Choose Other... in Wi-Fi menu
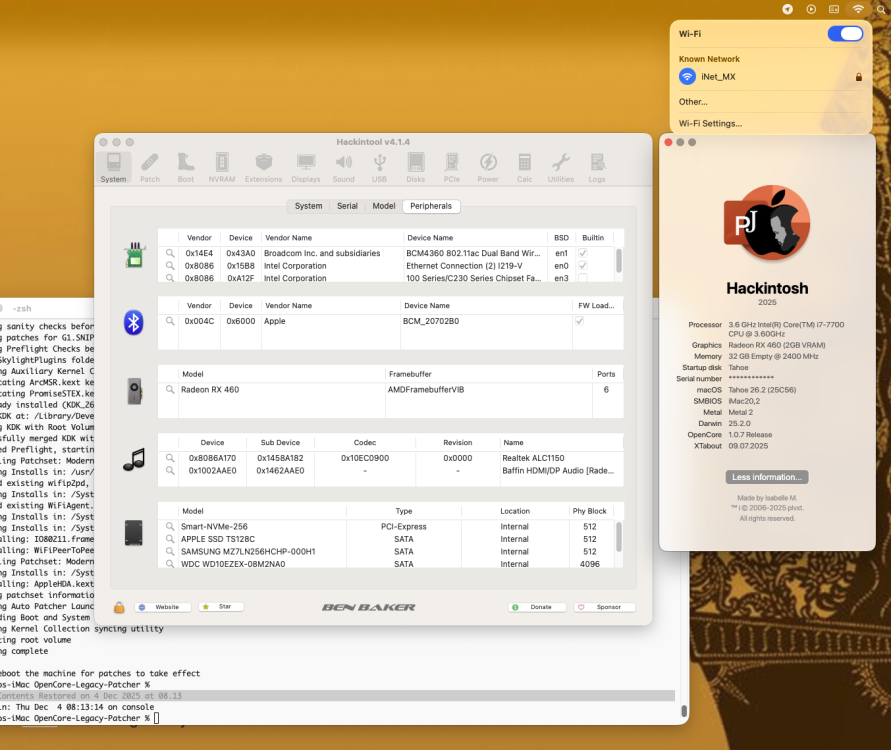891x750 pixels. pos(693,102)
